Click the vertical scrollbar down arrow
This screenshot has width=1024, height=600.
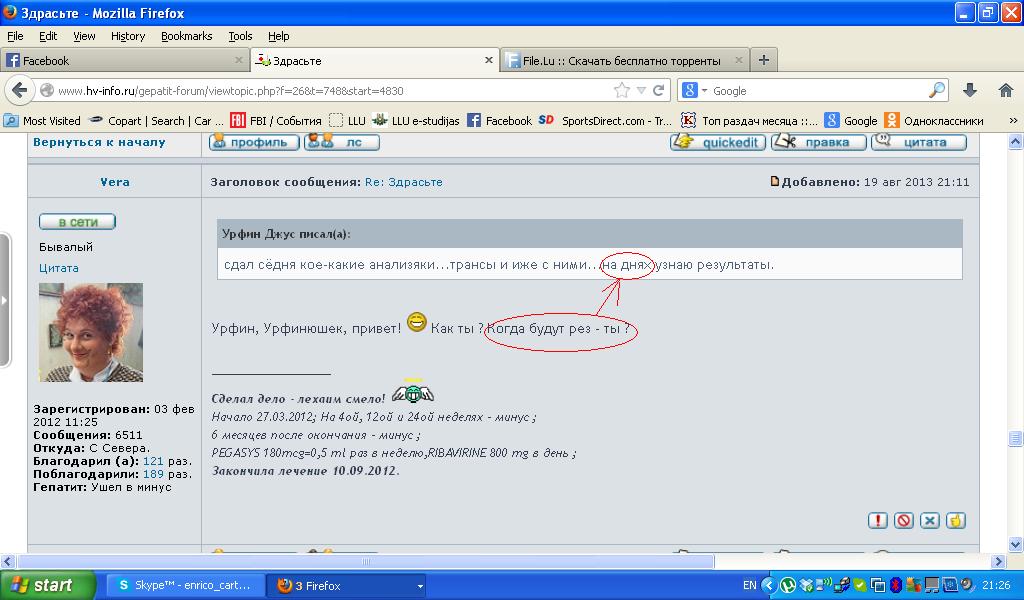[1016, 543]
